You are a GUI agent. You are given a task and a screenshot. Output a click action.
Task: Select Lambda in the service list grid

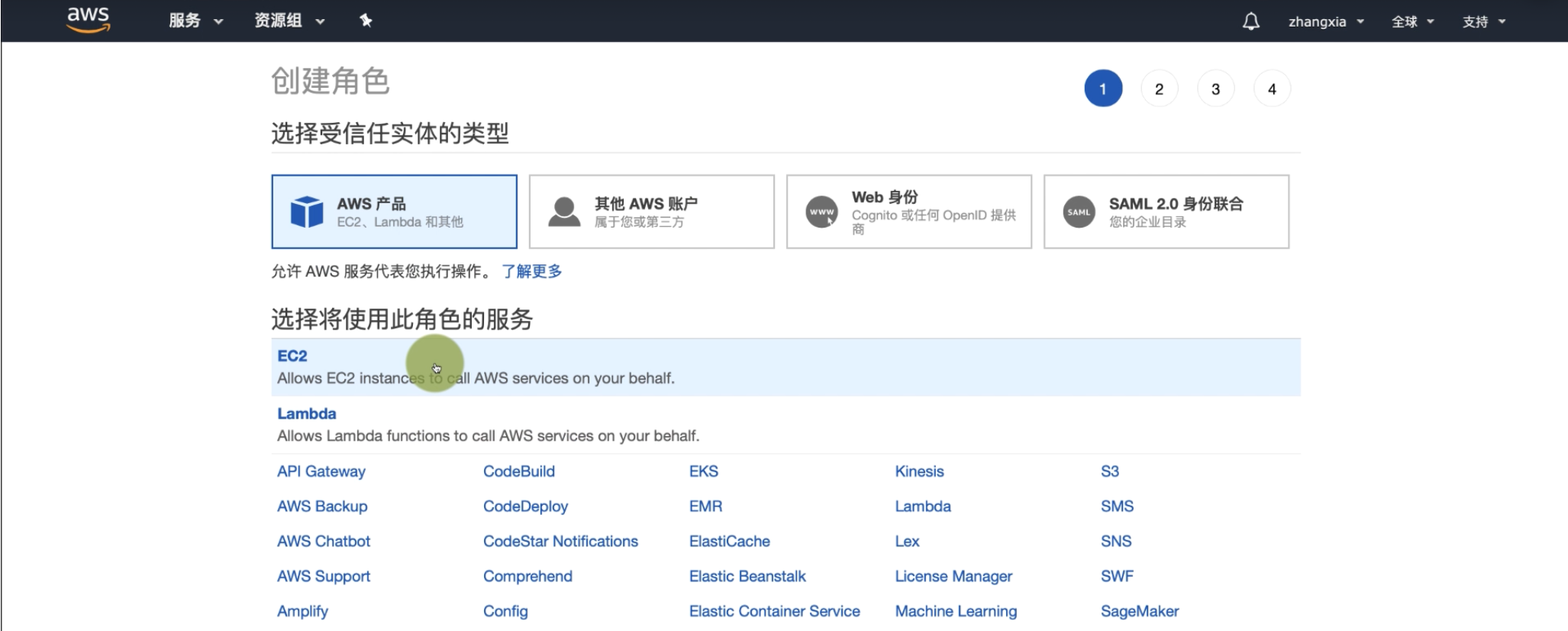[x=923, y=506]
